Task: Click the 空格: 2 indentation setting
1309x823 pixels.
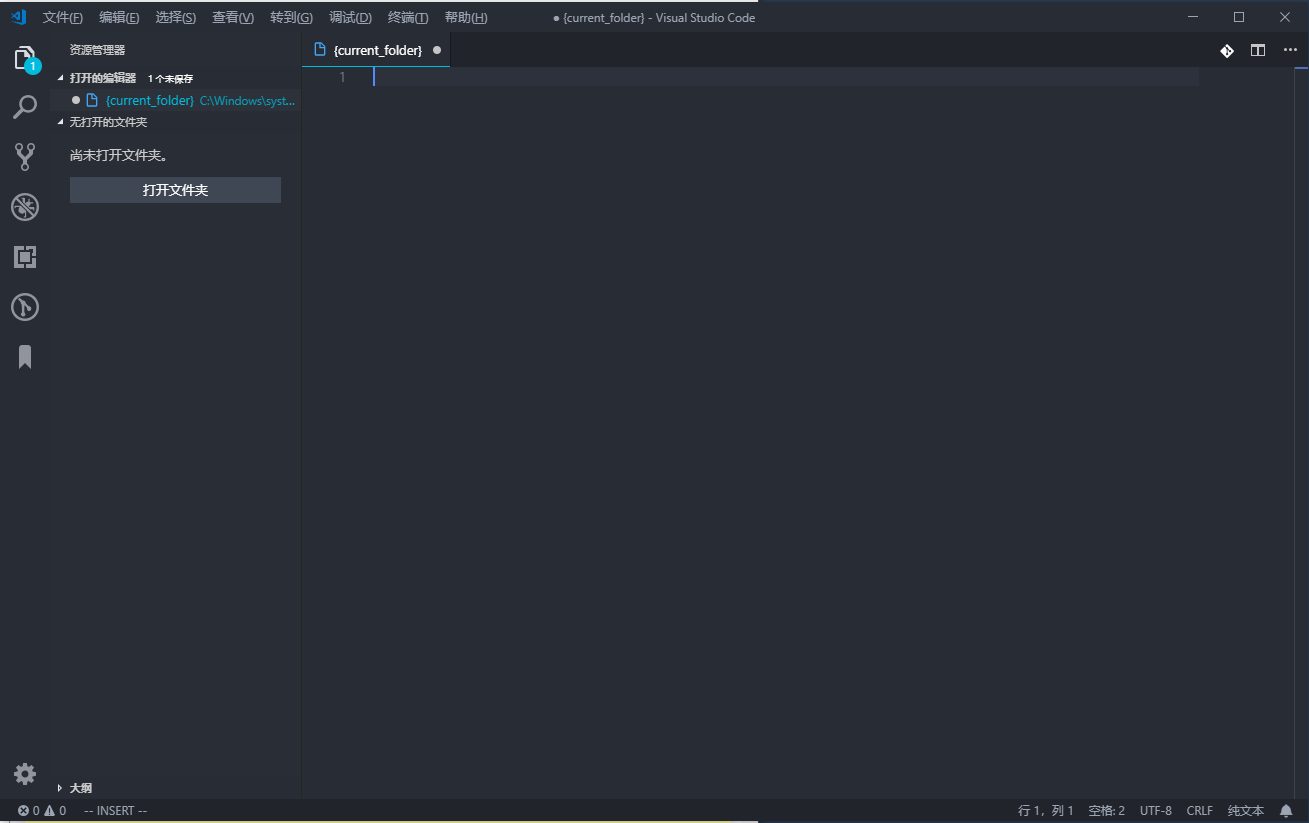Action: pos(1106,811)
